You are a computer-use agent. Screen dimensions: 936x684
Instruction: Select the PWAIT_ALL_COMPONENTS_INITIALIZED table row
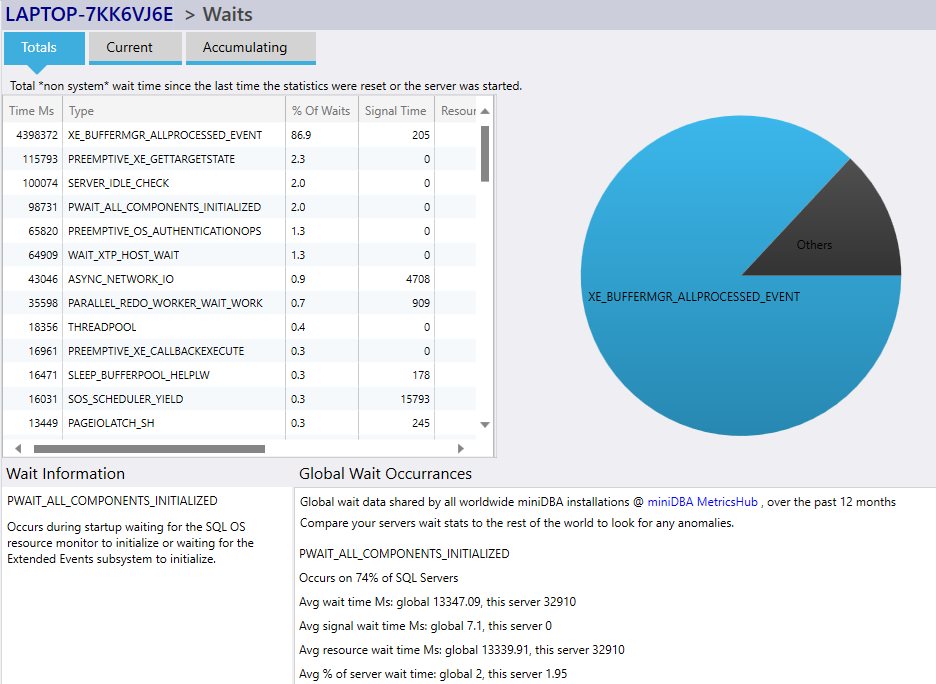pos(240,207)
